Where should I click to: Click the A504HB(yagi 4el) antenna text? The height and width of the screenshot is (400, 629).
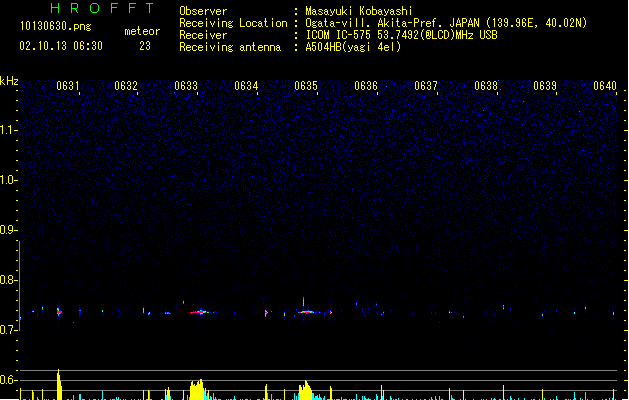[353, 47]
